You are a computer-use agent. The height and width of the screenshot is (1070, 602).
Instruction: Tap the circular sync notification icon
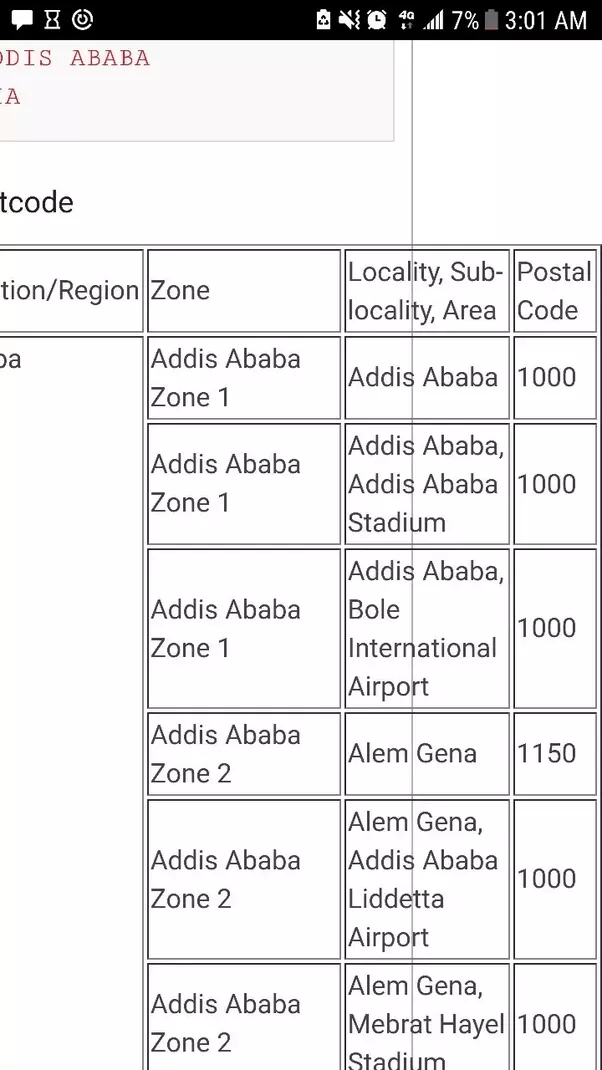coord(83,19)
